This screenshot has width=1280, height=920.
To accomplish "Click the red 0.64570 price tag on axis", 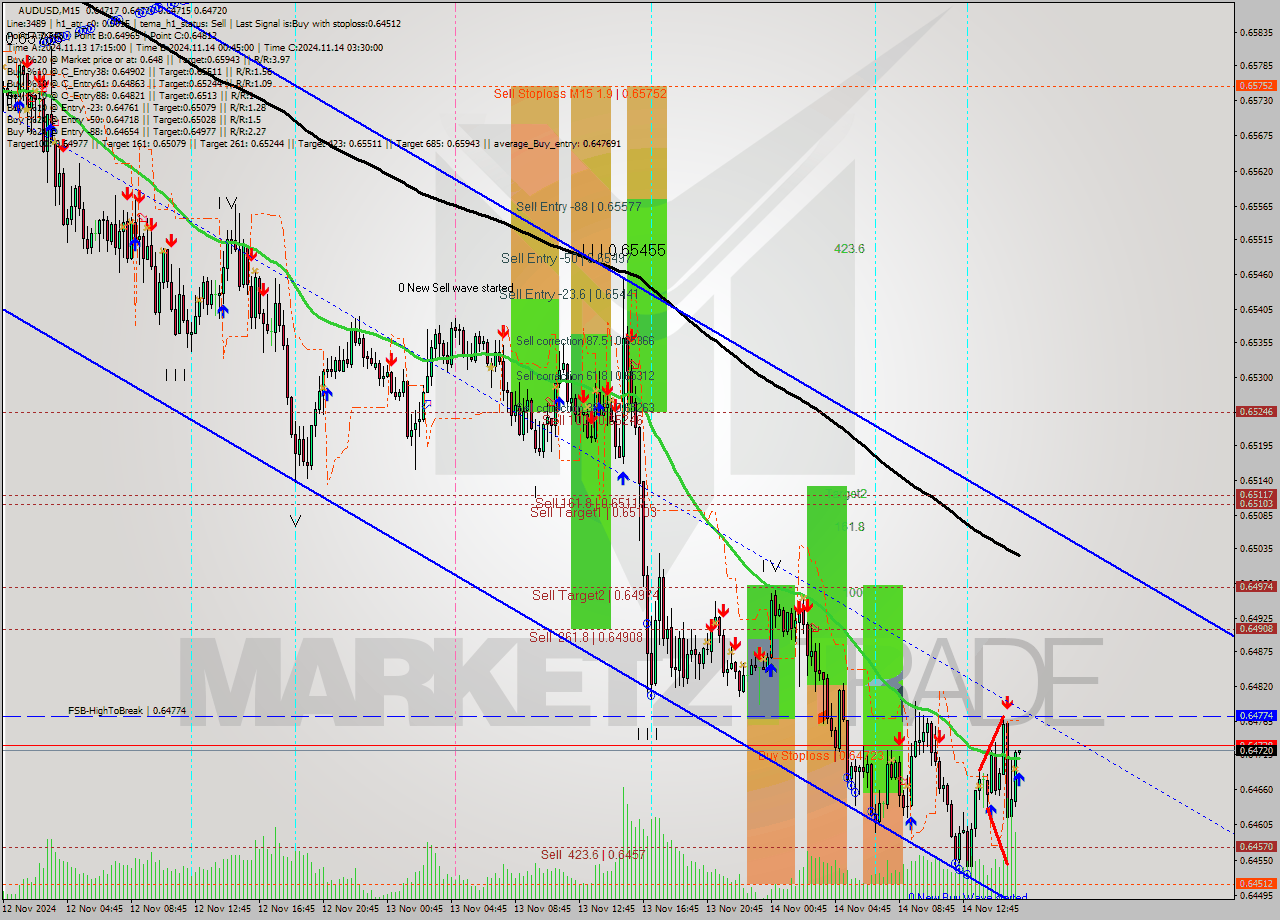I will (1256, 846).
